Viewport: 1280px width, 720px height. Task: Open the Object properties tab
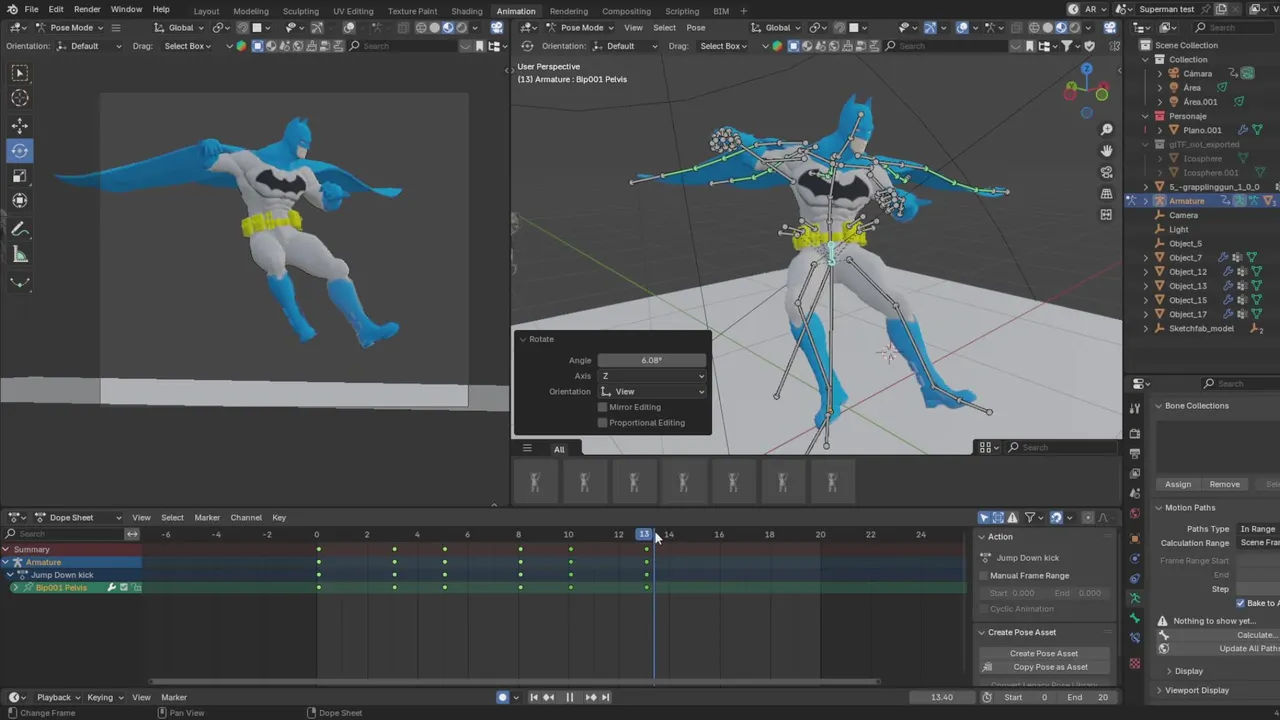[1134, 539]
